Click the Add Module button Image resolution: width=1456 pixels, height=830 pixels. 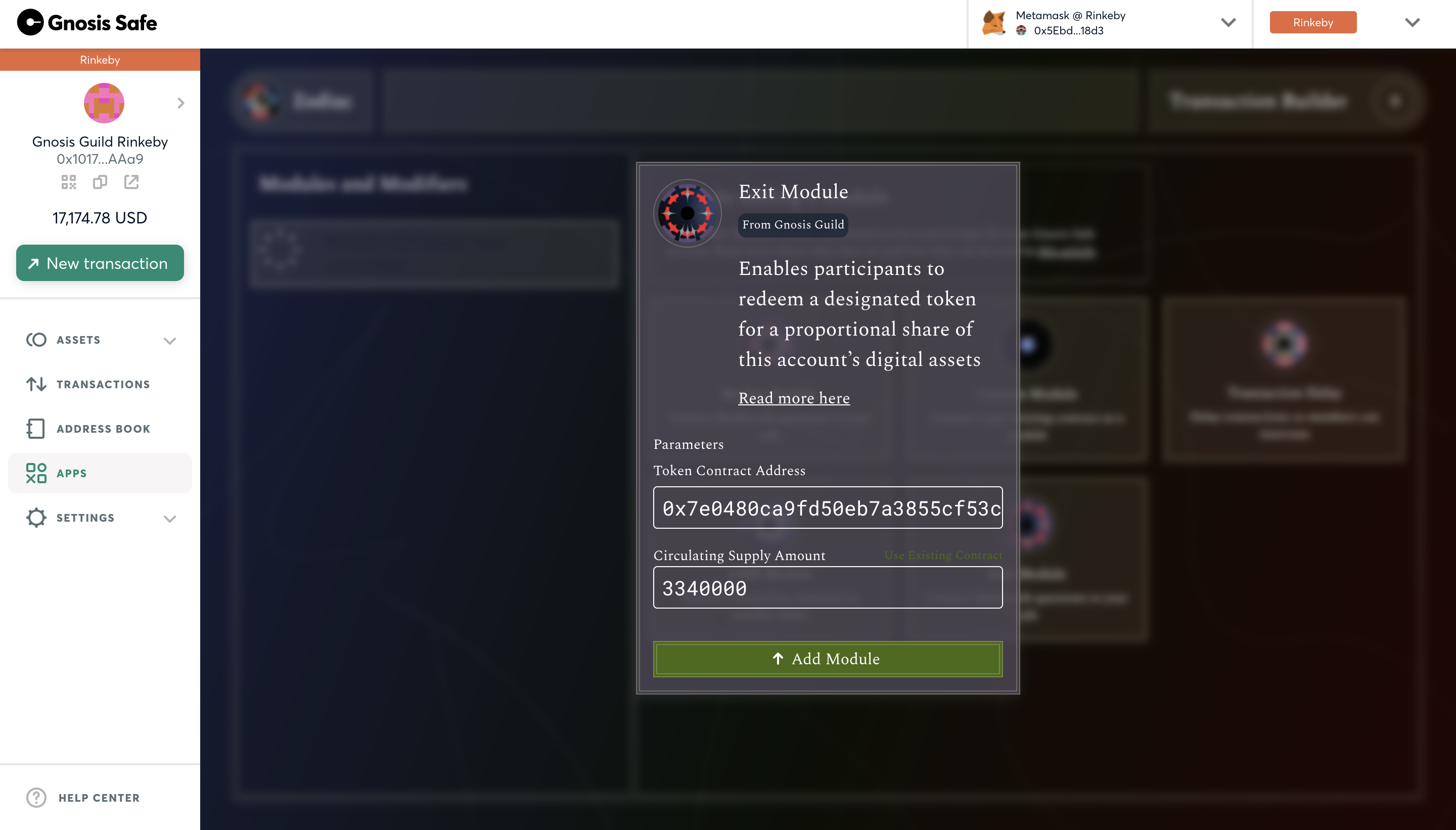coord(828,658)
